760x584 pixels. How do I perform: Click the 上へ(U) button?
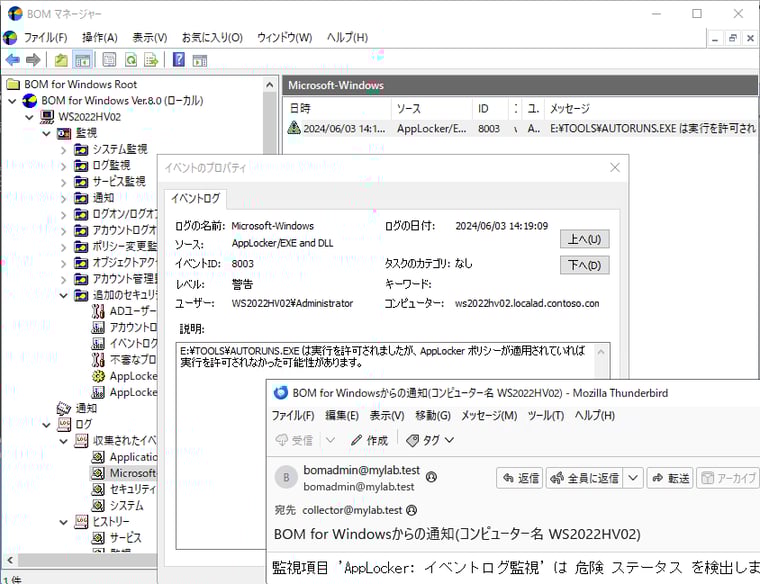(x=585, y=239)
